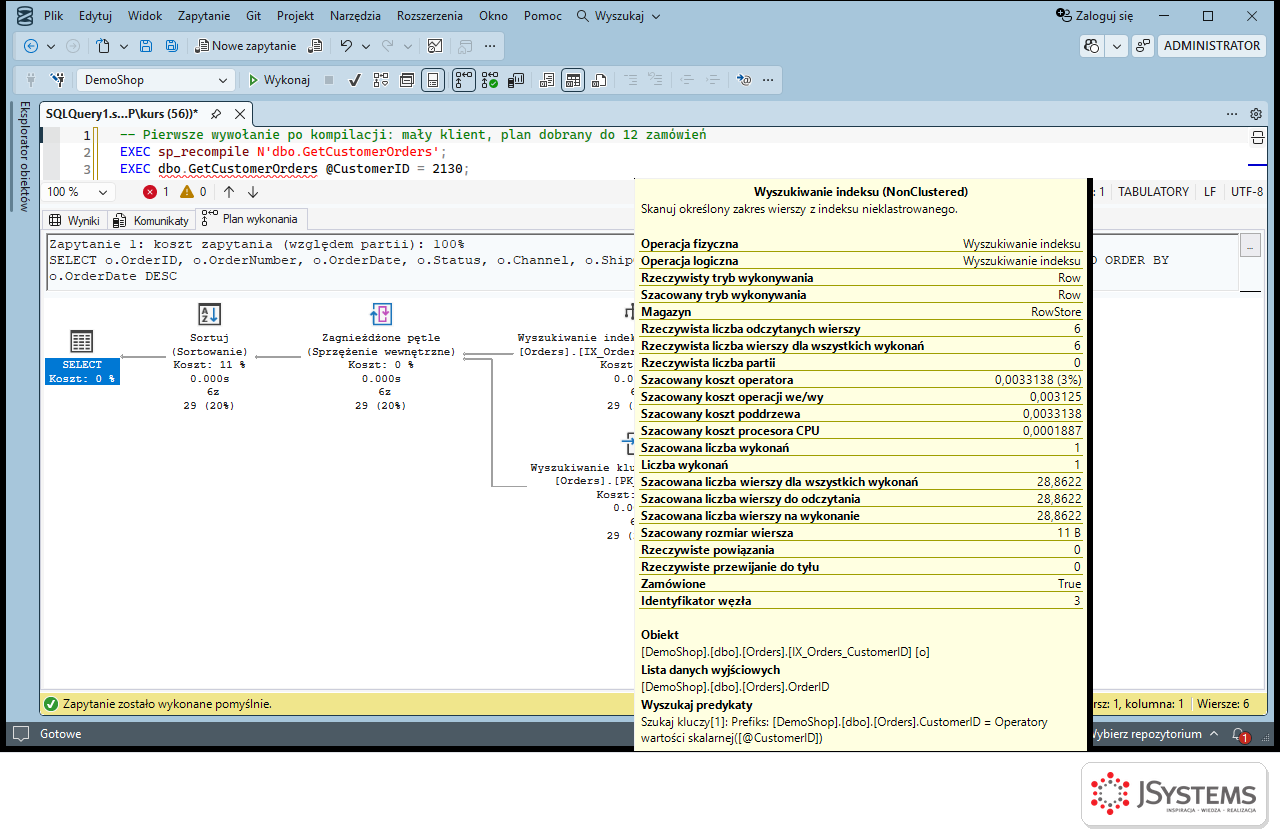Open the Narzędzia menu
The image size is (1280, 835).
click(355, 16)
